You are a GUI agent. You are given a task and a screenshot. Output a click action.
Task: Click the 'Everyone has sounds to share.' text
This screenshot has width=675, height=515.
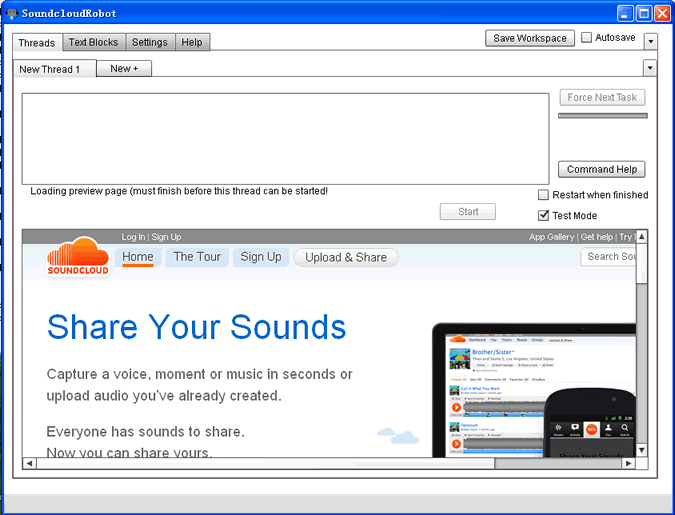coord(146,431)
